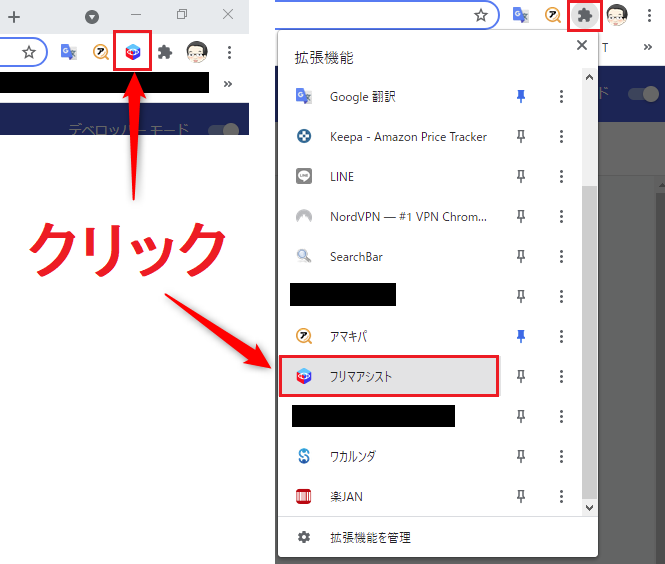665x564 pixels.
Task: Pin ワカルンダ to the toolbar
Action: click(521, 456)
